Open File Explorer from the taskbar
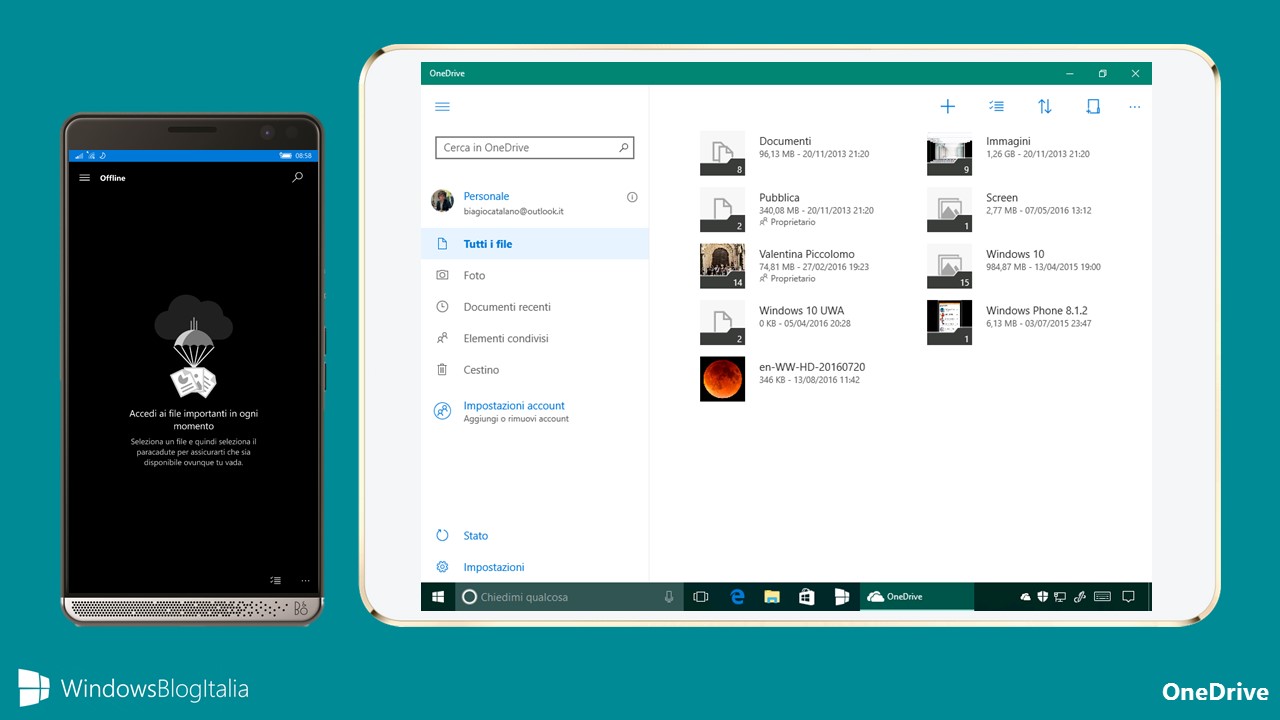 coord(772,597)
